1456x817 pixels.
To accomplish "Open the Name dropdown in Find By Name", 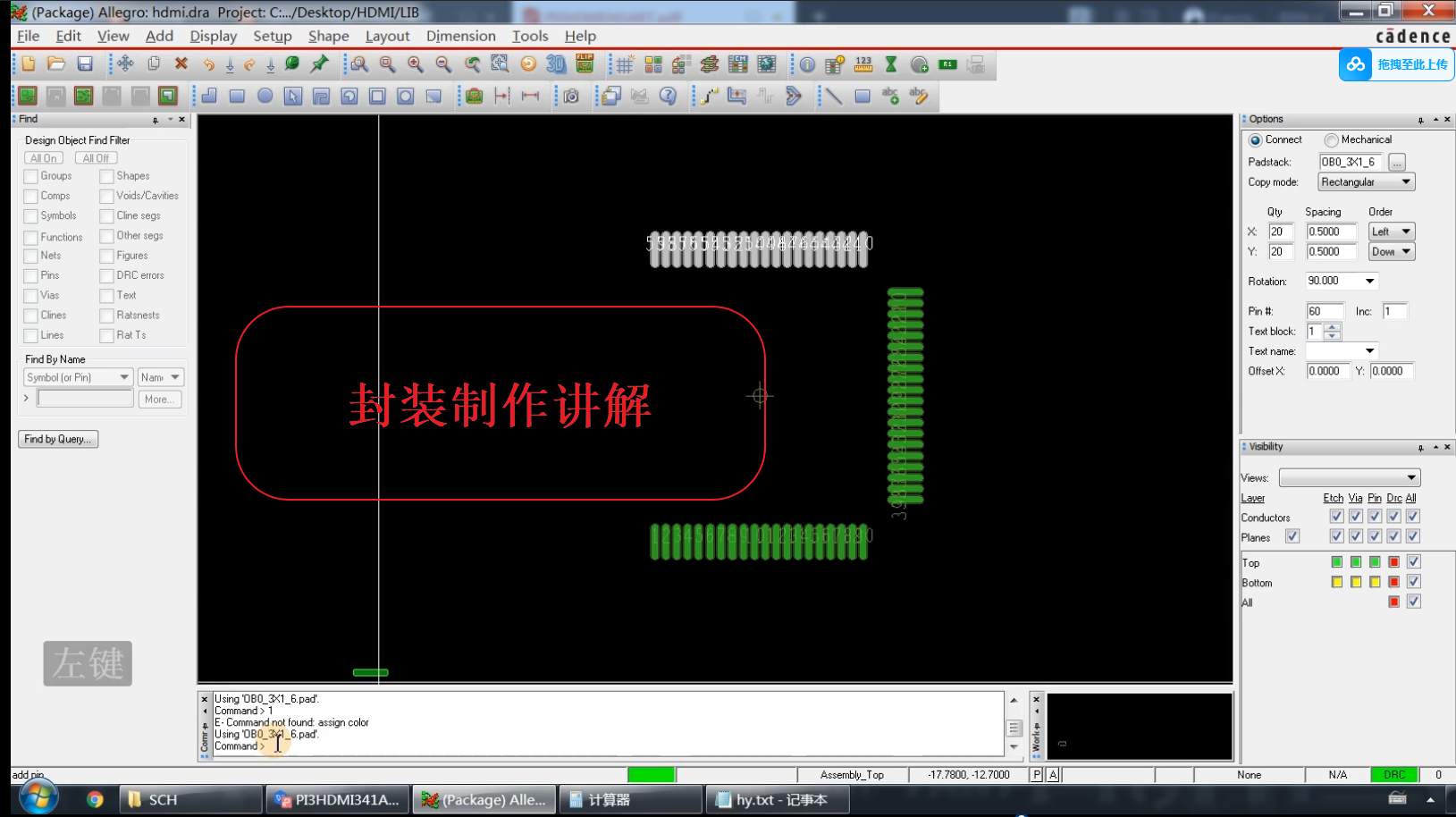I will 161,377.
